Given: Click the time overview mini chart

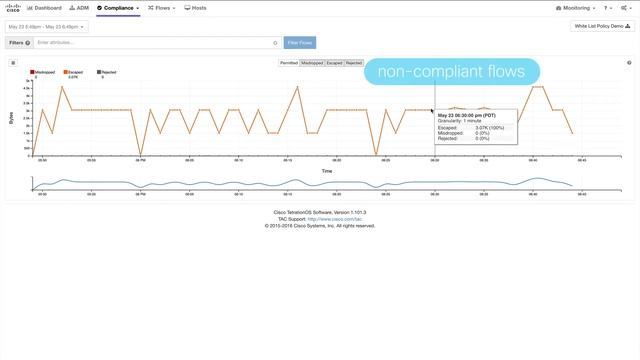Looking at the screenshot, I should pos(327,184).
